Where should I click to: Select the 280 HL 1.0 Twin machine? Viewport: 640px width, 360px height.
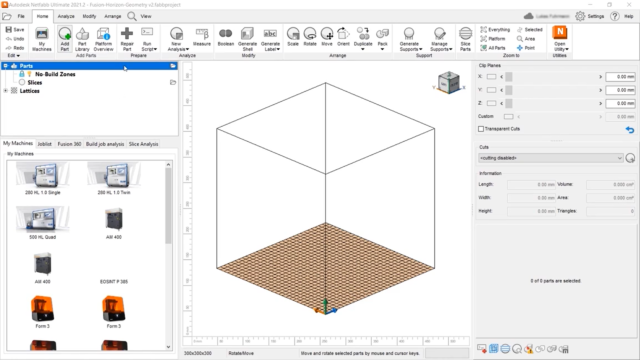114,178
